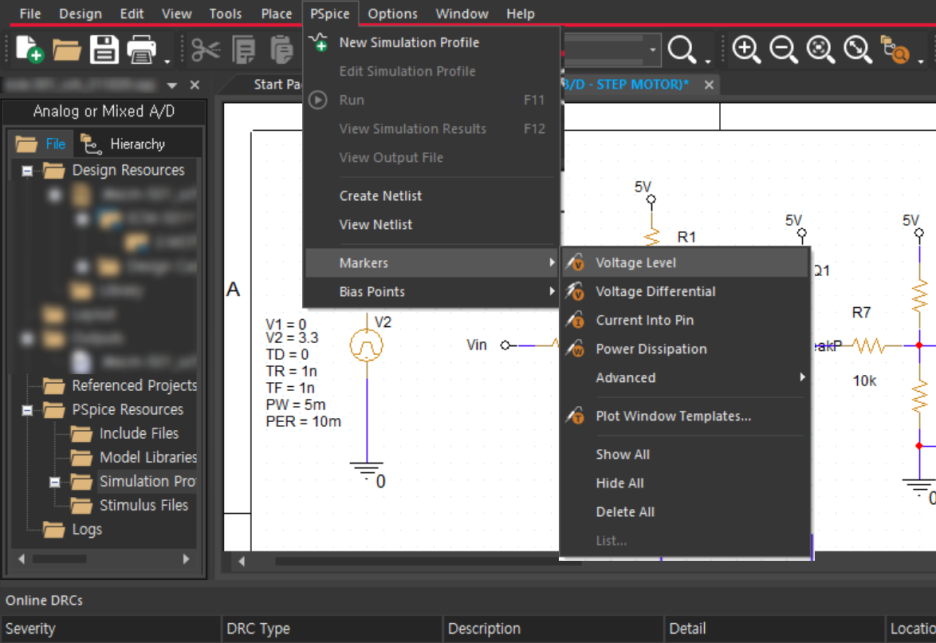This screenshot has height=643, width=936.
Task: Click the Print toolbar icon
Action: 141,50
